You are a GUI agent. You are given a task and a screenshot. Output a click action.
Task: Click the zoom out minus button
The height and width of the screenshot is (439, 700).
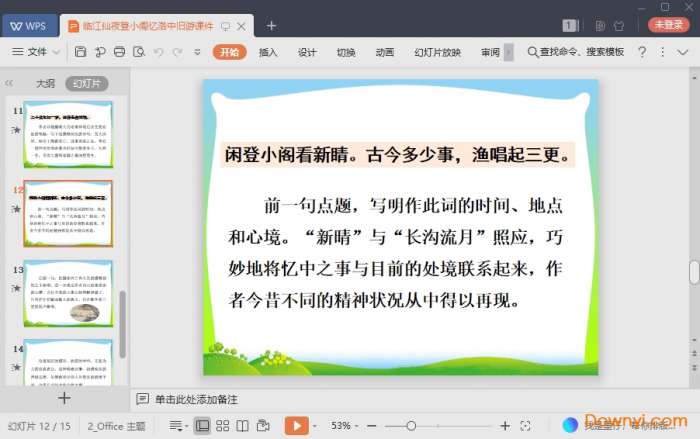pos(371,426)
